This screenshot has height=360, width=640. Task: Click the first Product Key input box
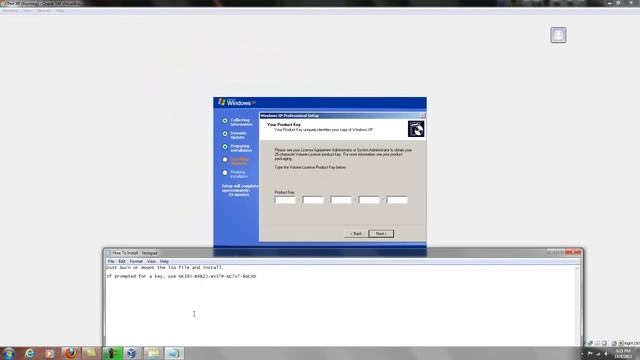285,200
